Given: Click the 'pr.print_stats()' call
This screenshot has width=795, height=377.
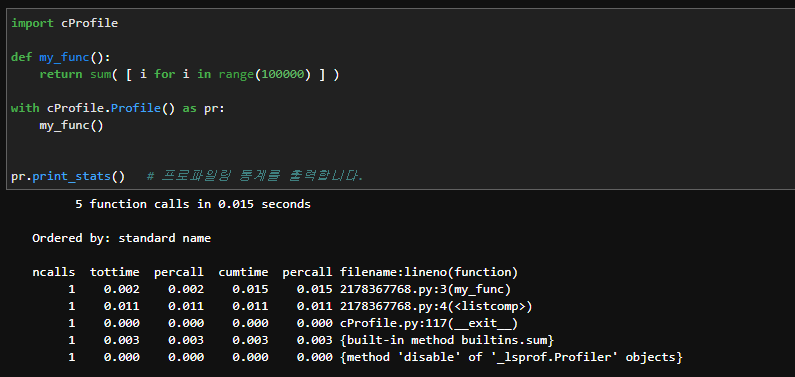Looking at the screenshot, I should [68, 176].
